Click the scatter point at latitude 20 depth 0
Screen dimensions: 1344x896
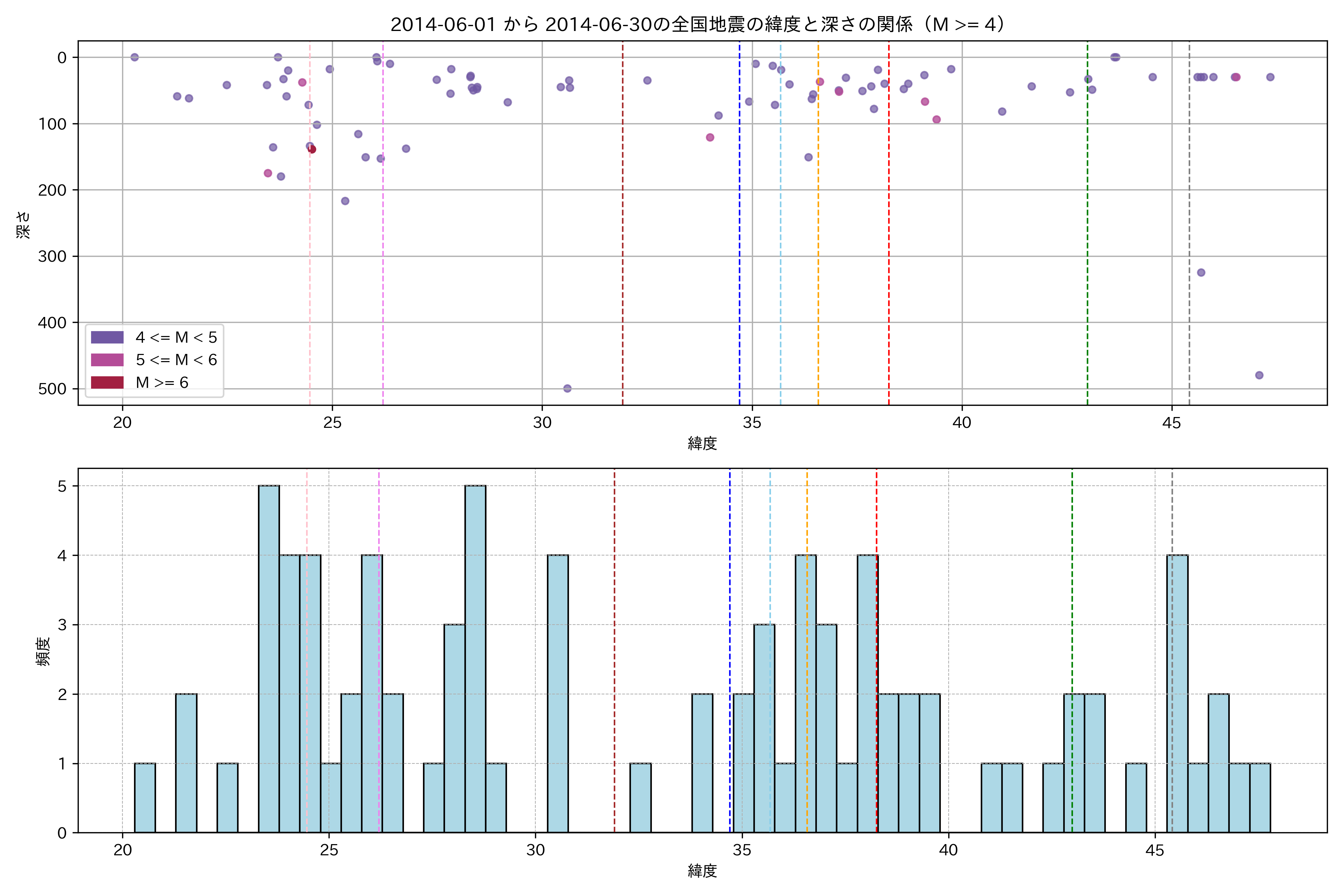pos(135,57)
